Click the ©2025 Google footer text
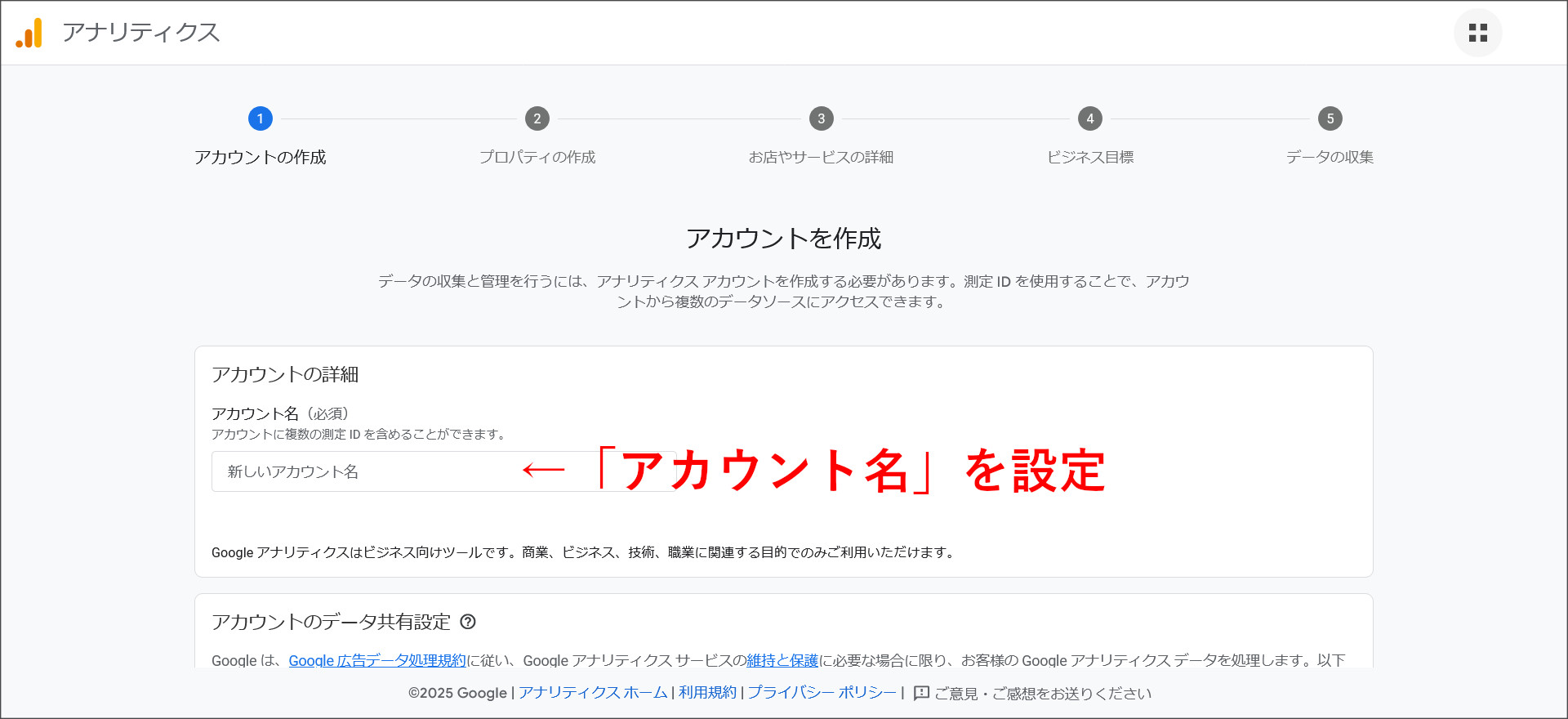1568x719 pixels. [x=457, y=693]
